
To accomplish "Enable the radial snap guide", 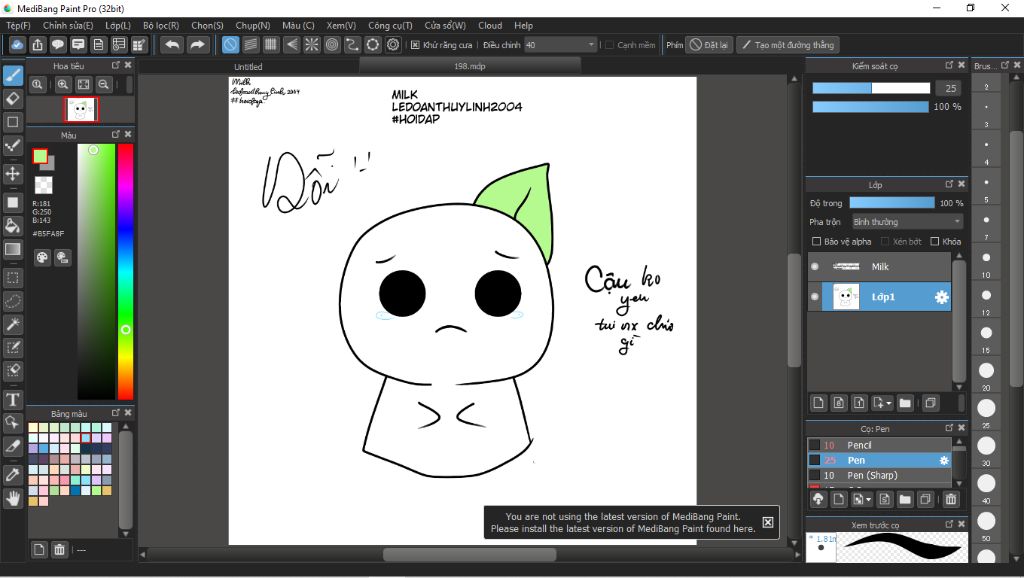I will (312, 44).
